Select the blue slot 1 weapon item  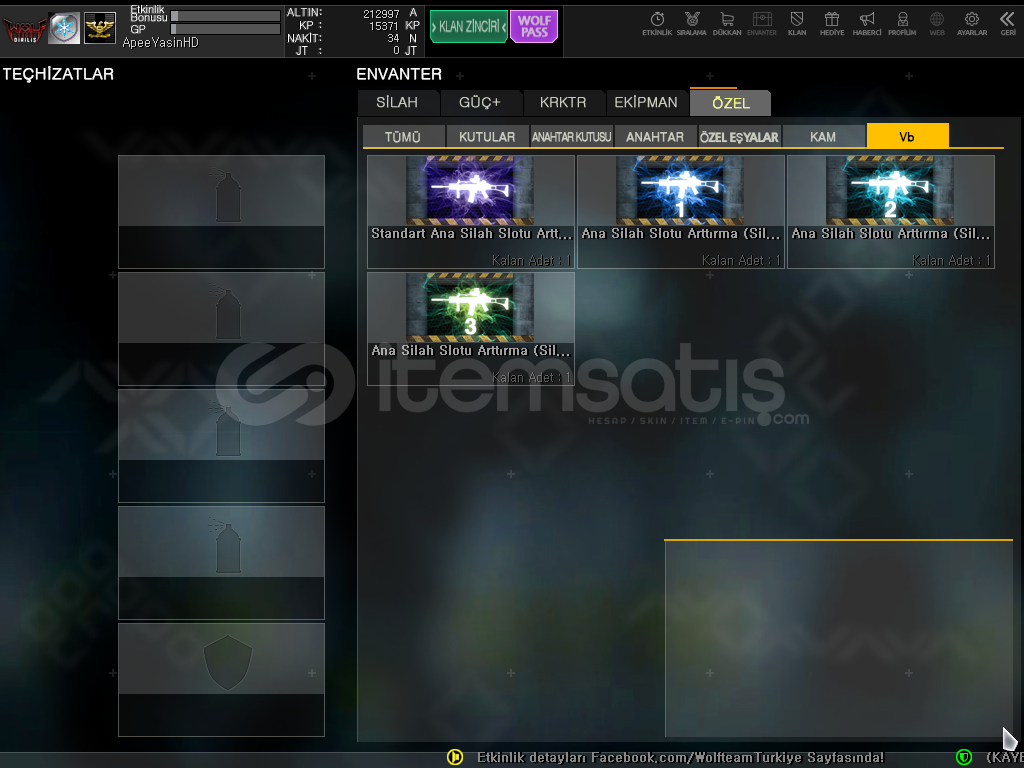coord(681,212)
